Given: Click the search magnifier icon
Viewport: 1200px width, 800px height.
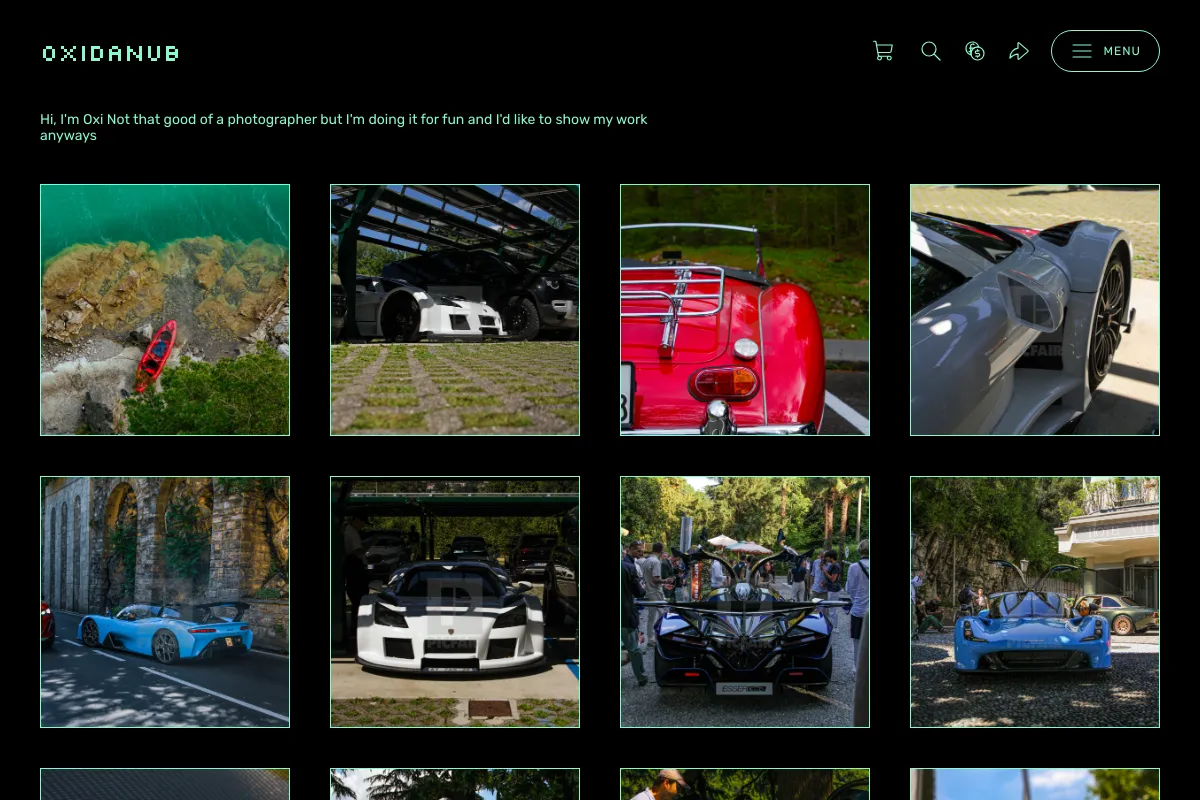Looking at the screenshot, I should (x=931, y=51).
